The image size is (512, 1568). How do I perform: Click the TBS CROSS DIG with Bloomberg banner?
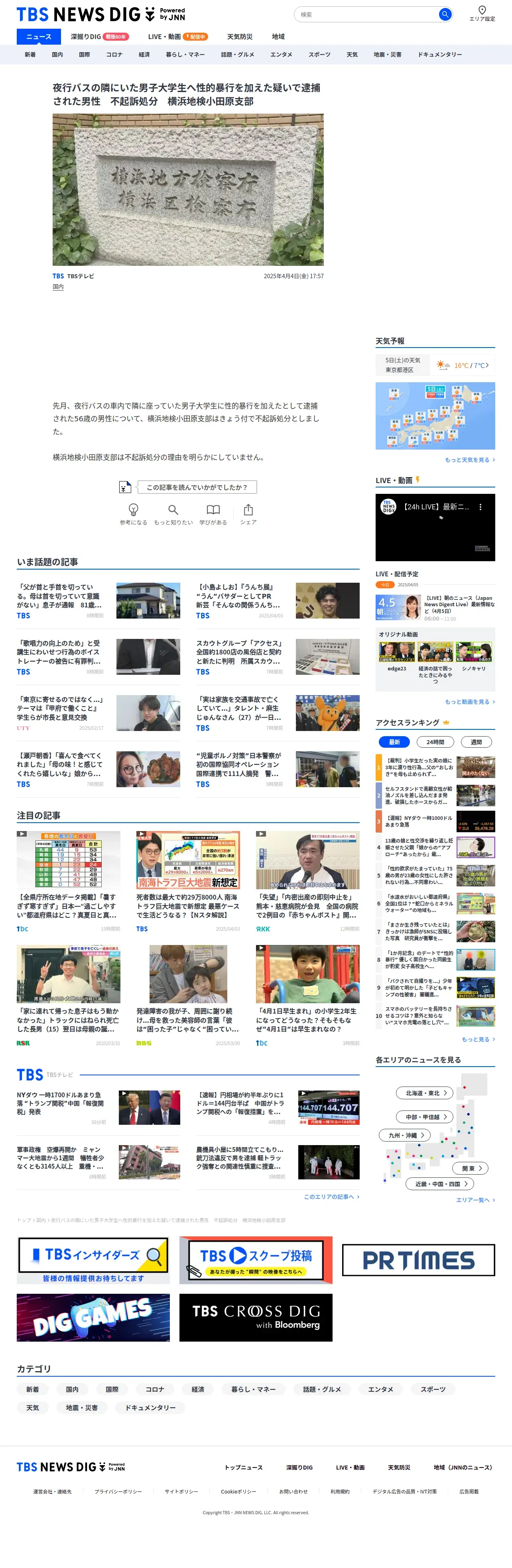(x=256, y=1317)
